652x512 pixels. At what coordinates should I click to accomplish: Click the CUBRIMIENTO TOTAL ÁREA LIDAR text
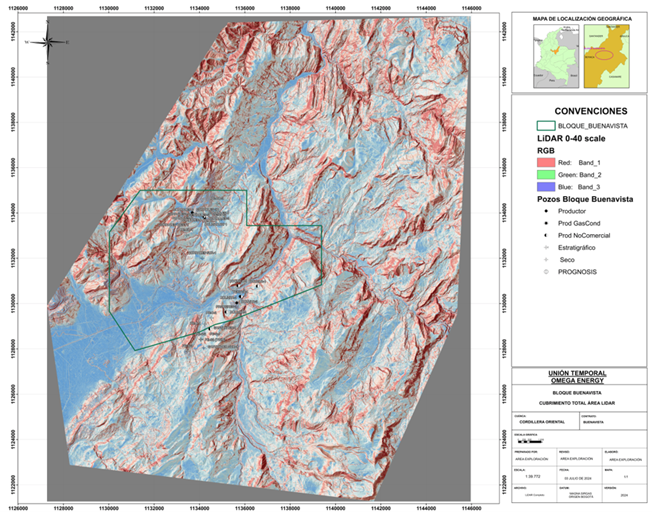point(579,402)
